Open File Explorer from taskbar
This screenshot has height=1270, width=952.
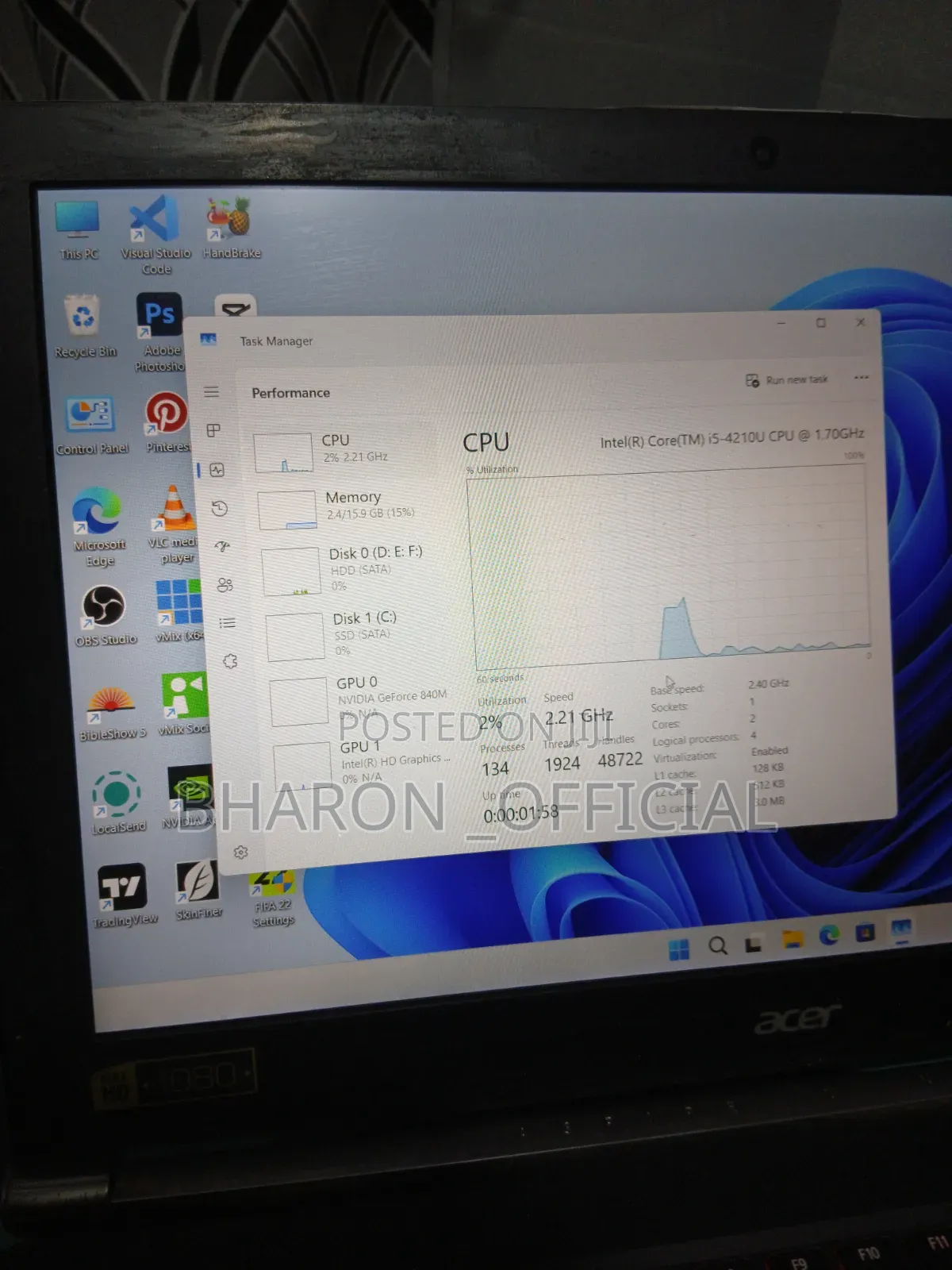click(792, 940)
